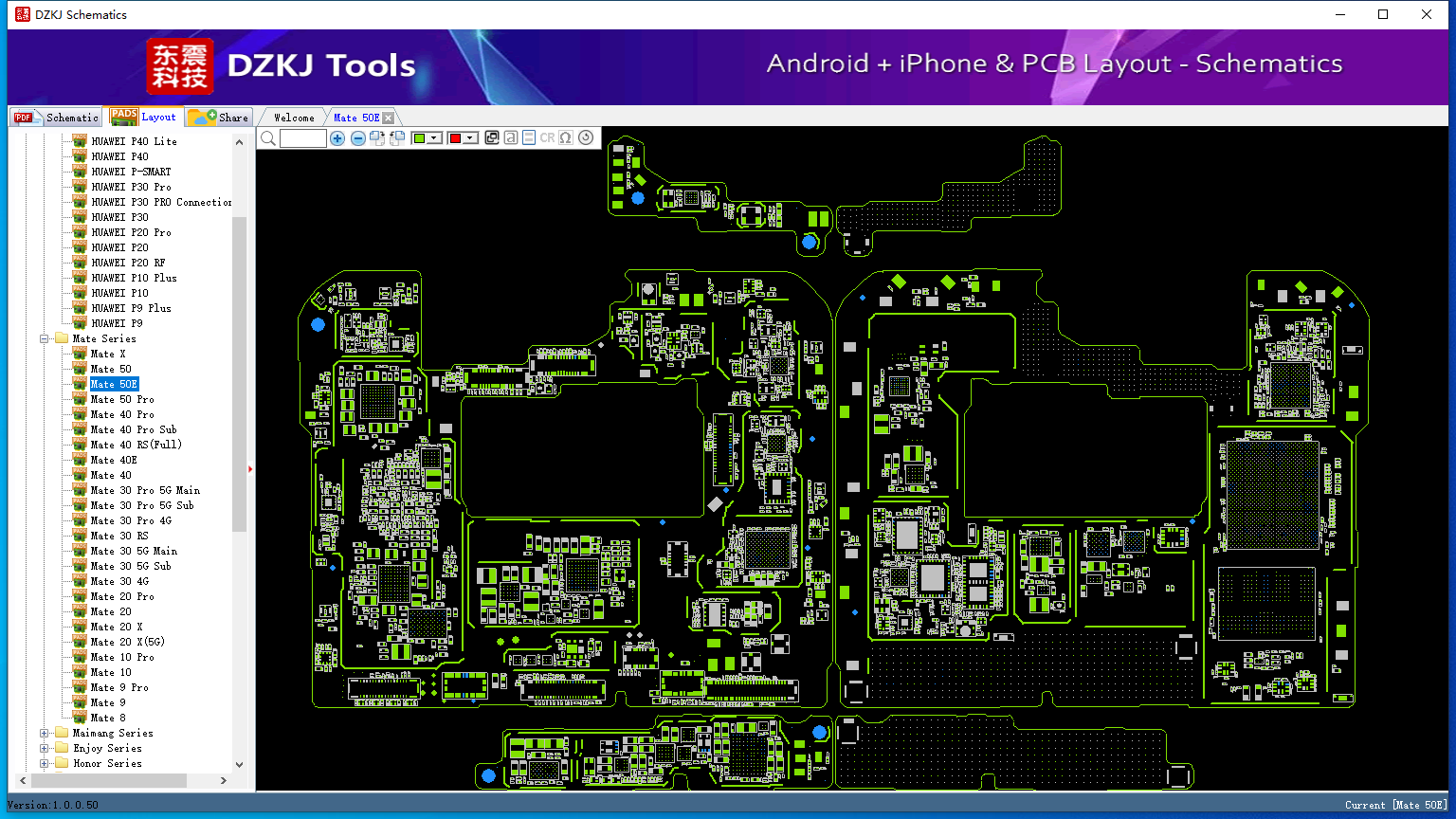Click the tree scrollbar up arrow

pos(239,142)
